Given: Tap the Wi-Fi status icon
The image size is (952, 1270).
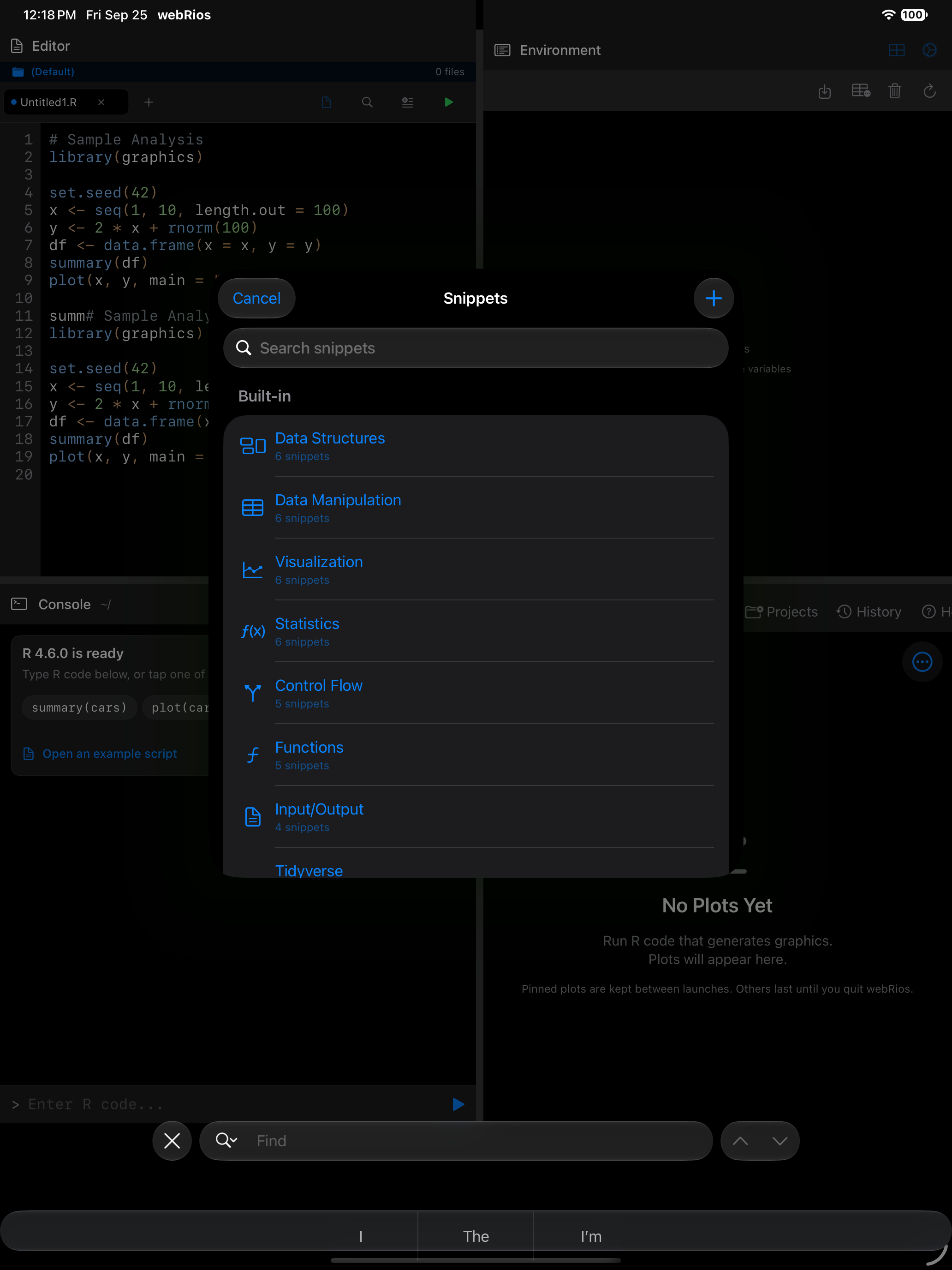Looking at the screenshot, I should [888, 15].
